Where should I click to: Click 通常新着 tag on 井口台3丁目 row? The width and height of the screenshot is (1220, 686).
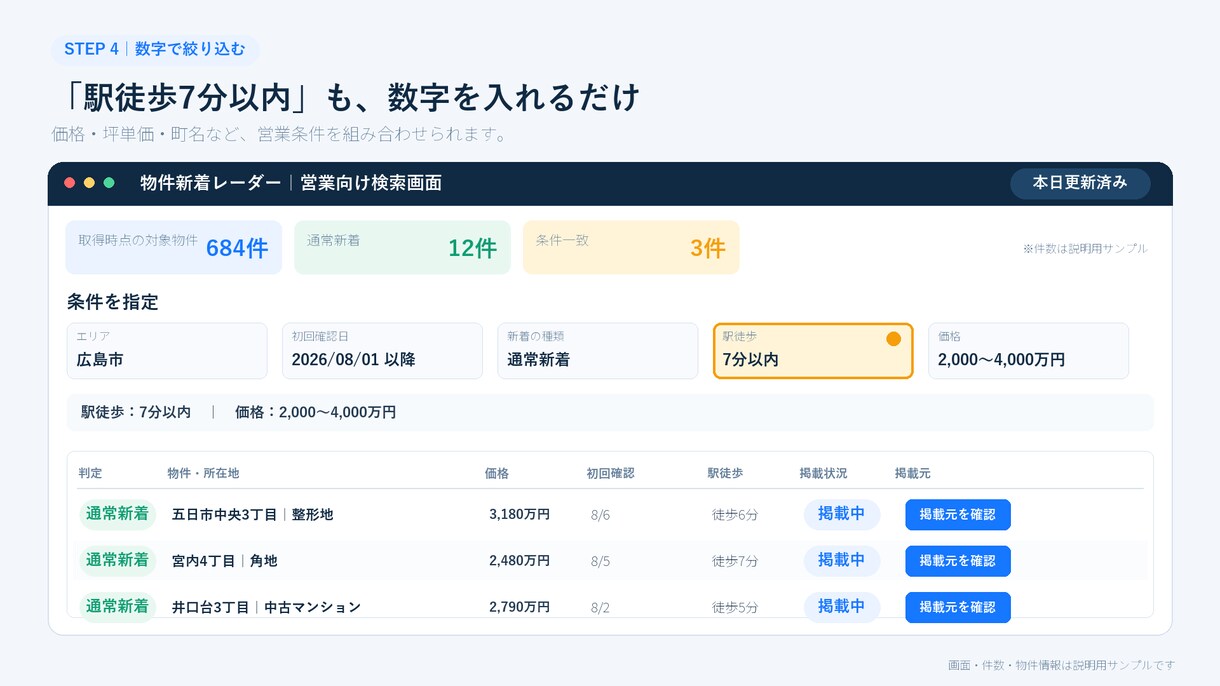point(118,606)
